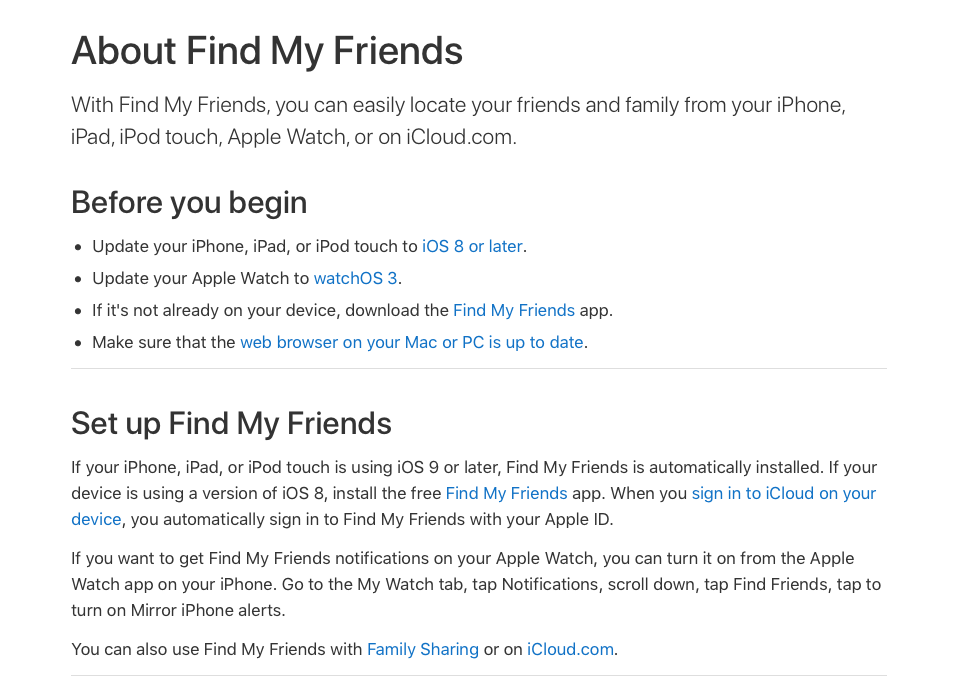Image resolution: width=969 pixels, height=682 pixels.
Task: Click paragraph about Apple Watch notifications
Action: coord(476,584)
